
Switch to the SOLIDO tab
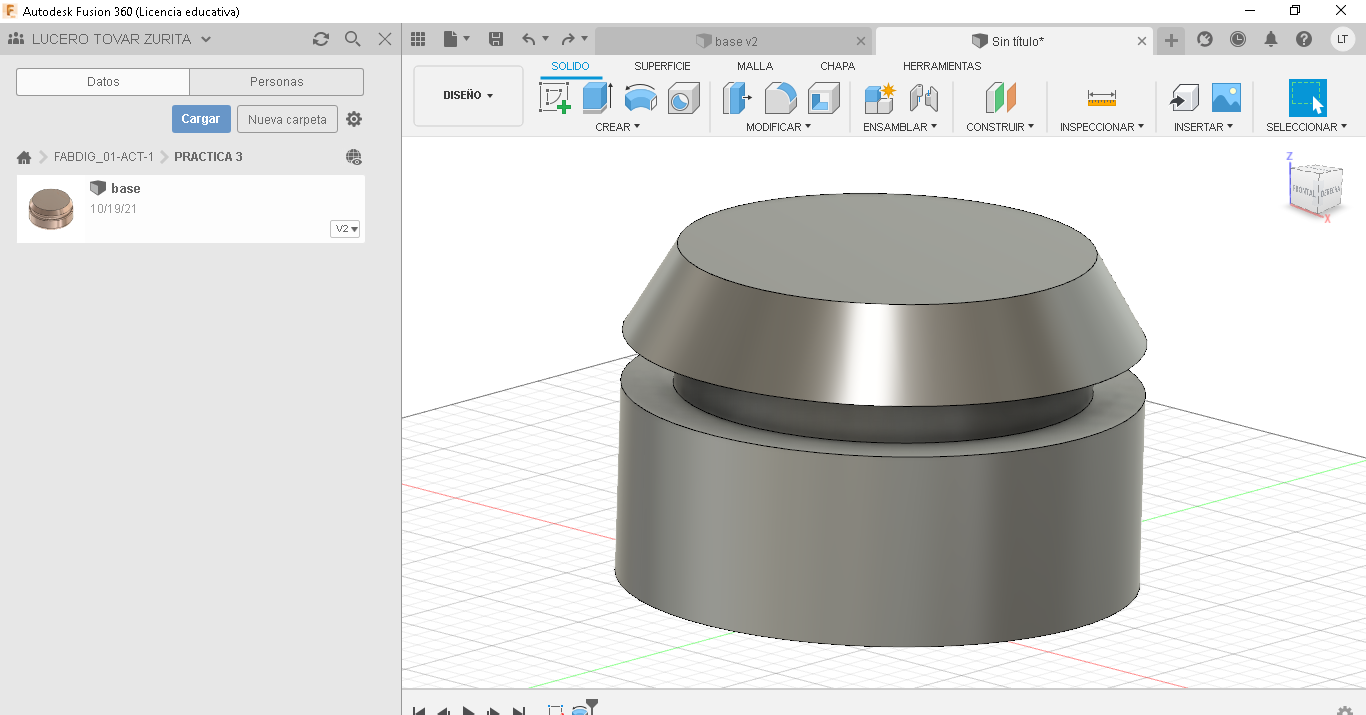[x=571, y=66]
